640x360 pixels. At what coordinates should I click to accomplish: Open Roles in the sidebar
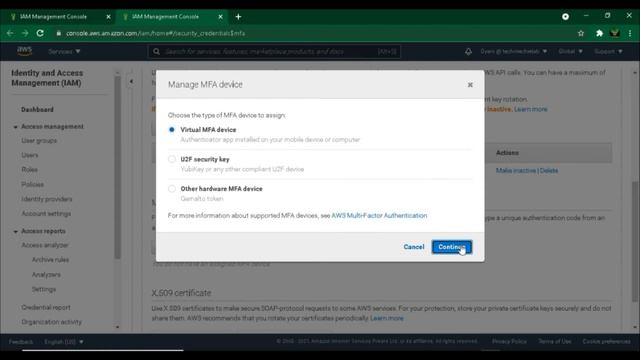pos(29,169)
